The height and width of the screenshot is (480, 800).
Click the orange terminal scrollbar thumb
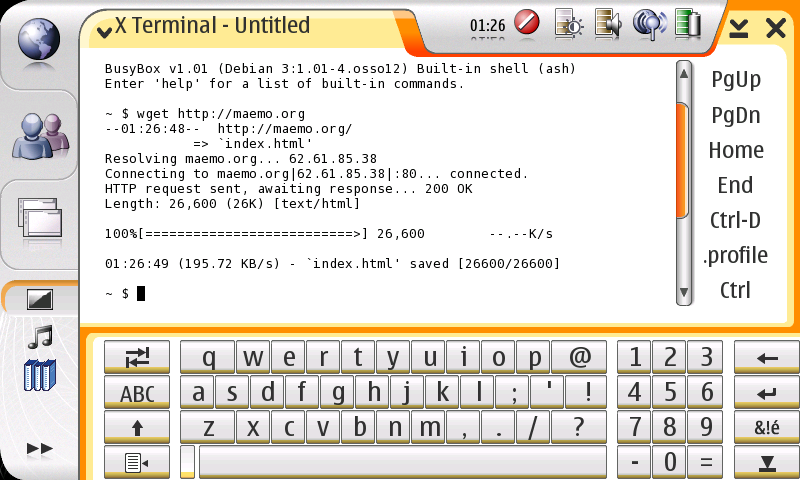pyautogui.click(x=683, y=160)
